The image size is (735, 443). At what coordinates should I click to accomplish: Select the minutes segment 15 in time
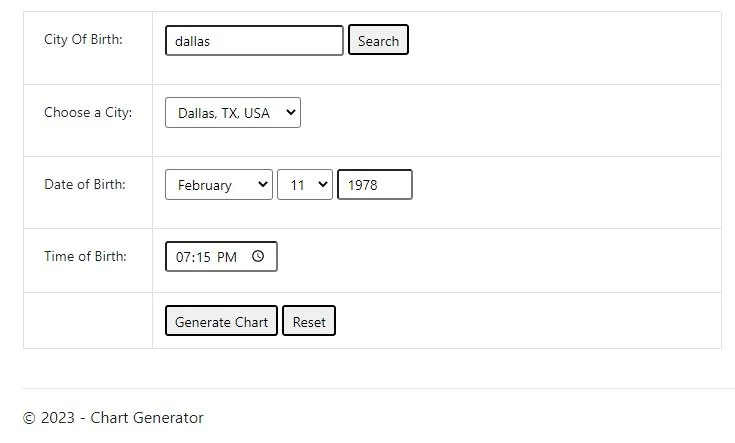click(x=202, y=257)
